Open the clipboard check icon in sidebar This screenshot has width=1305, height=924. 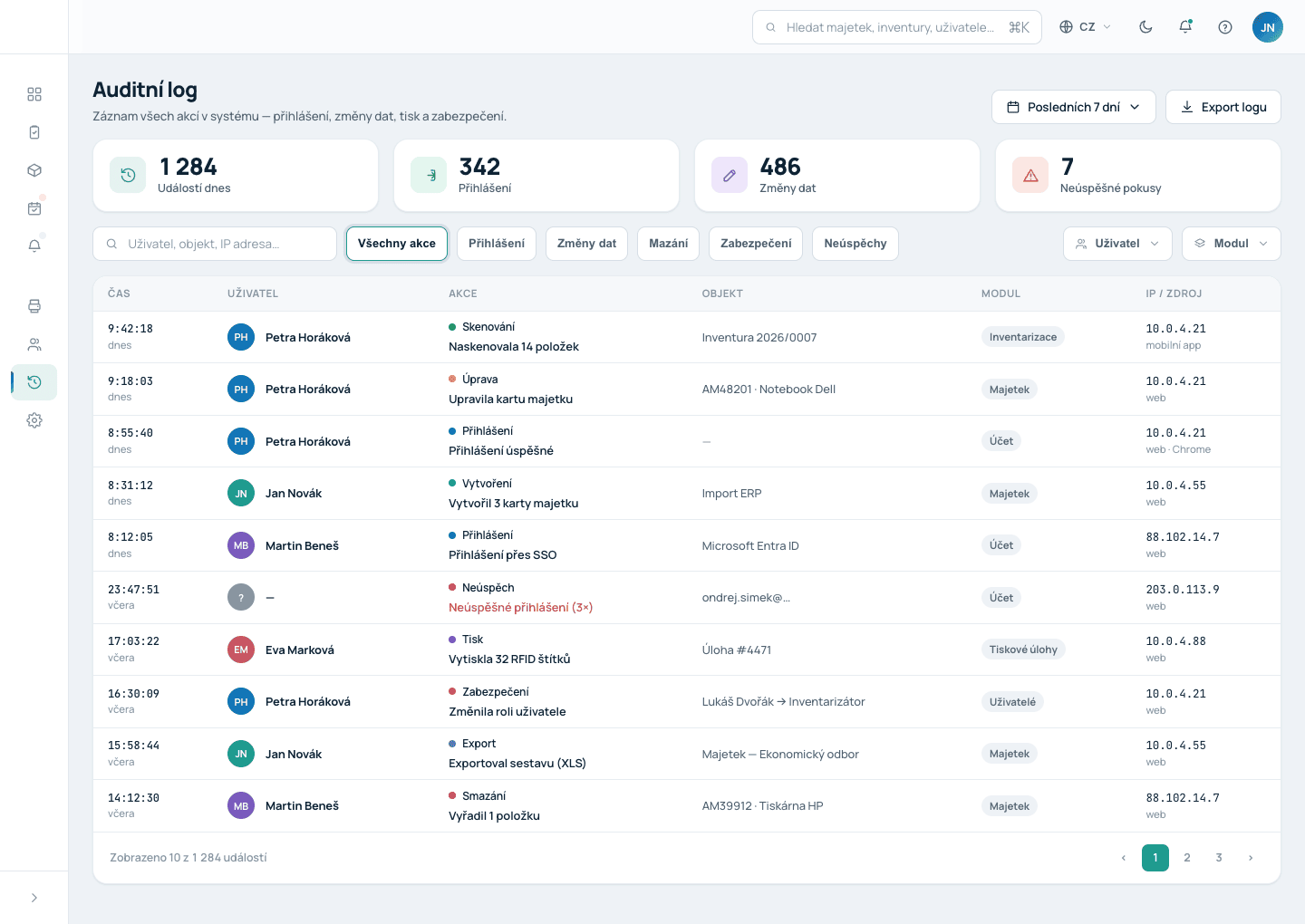pos(34,132)
